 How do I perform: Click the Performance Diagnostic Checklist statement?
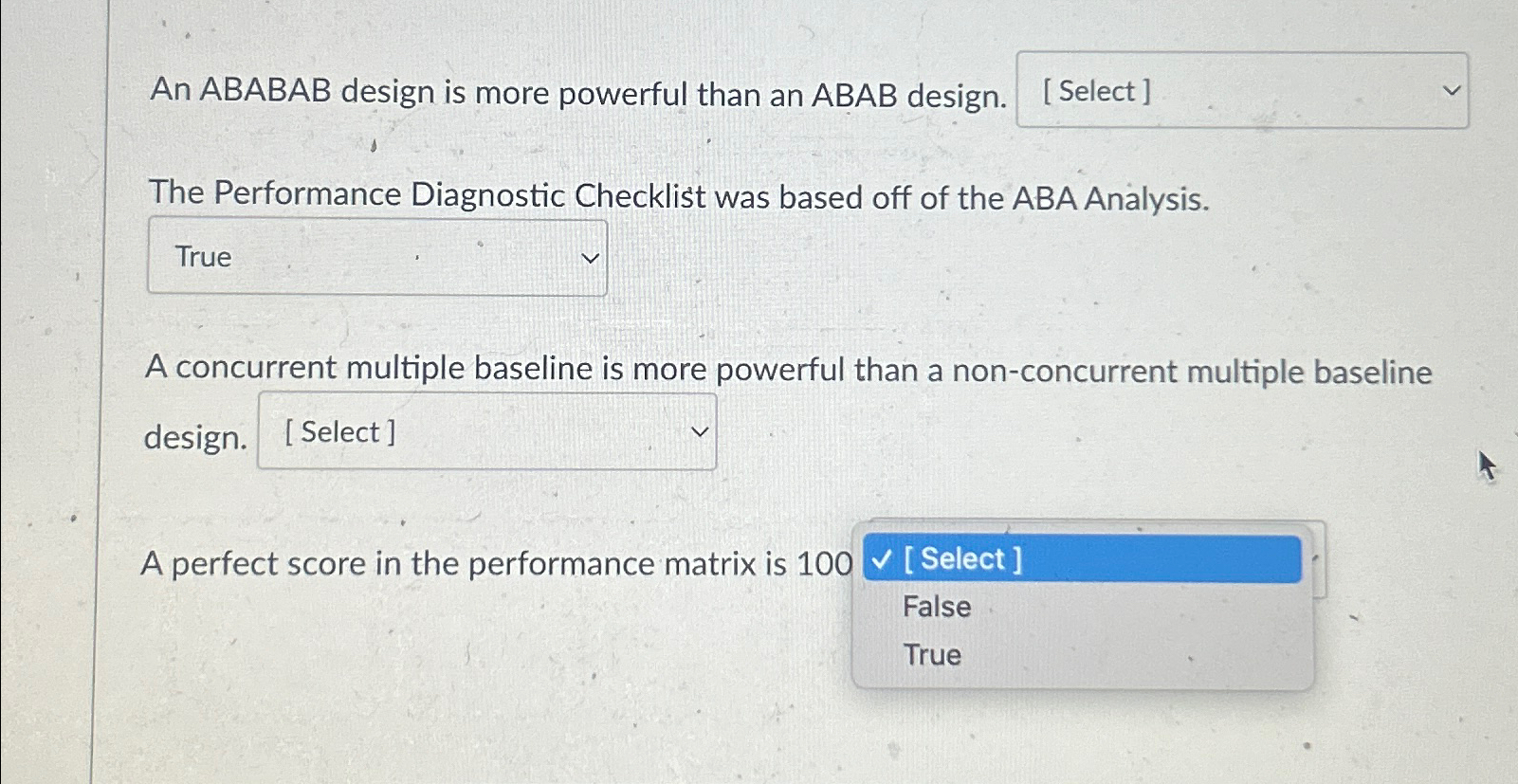point(678,195)
